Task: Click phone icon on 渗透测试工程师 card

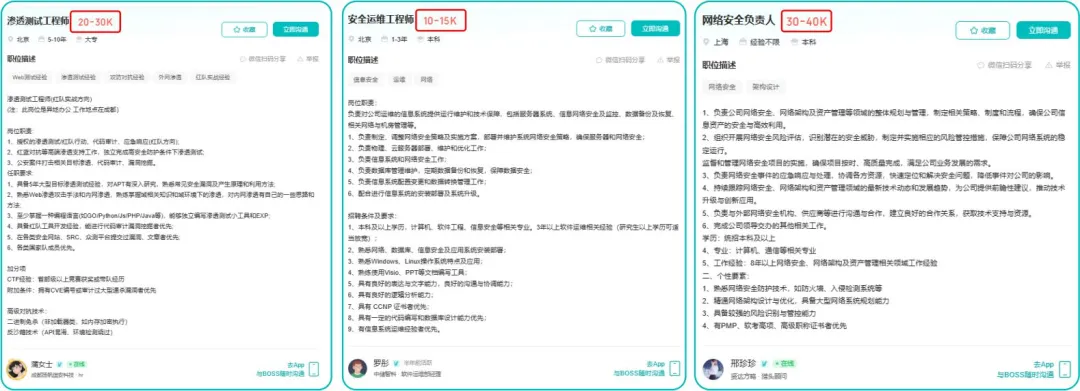Action: pyautogui.click(x=313, y=369)
